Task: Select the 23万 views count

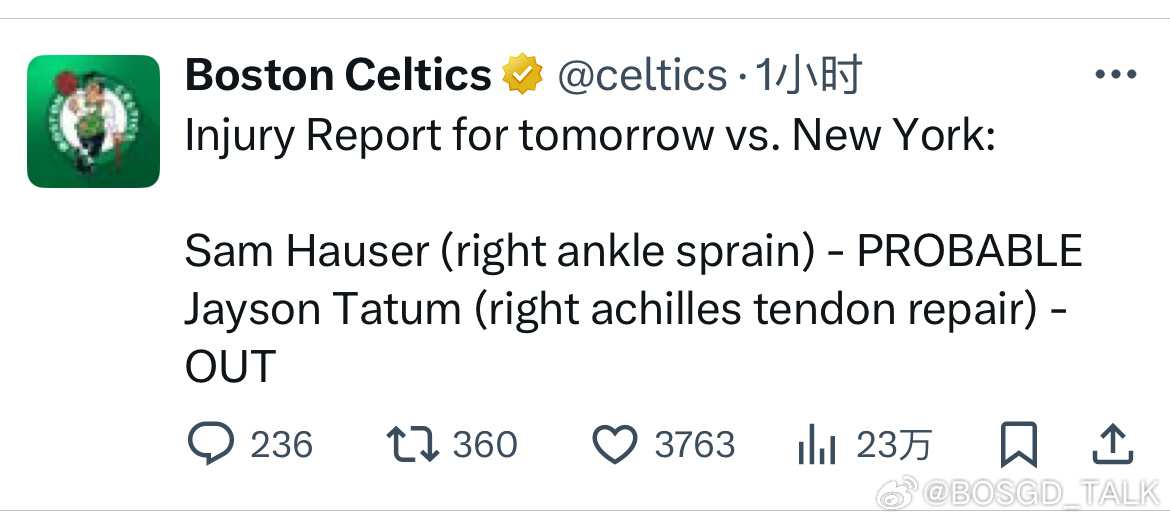Action: pos(894,445)
